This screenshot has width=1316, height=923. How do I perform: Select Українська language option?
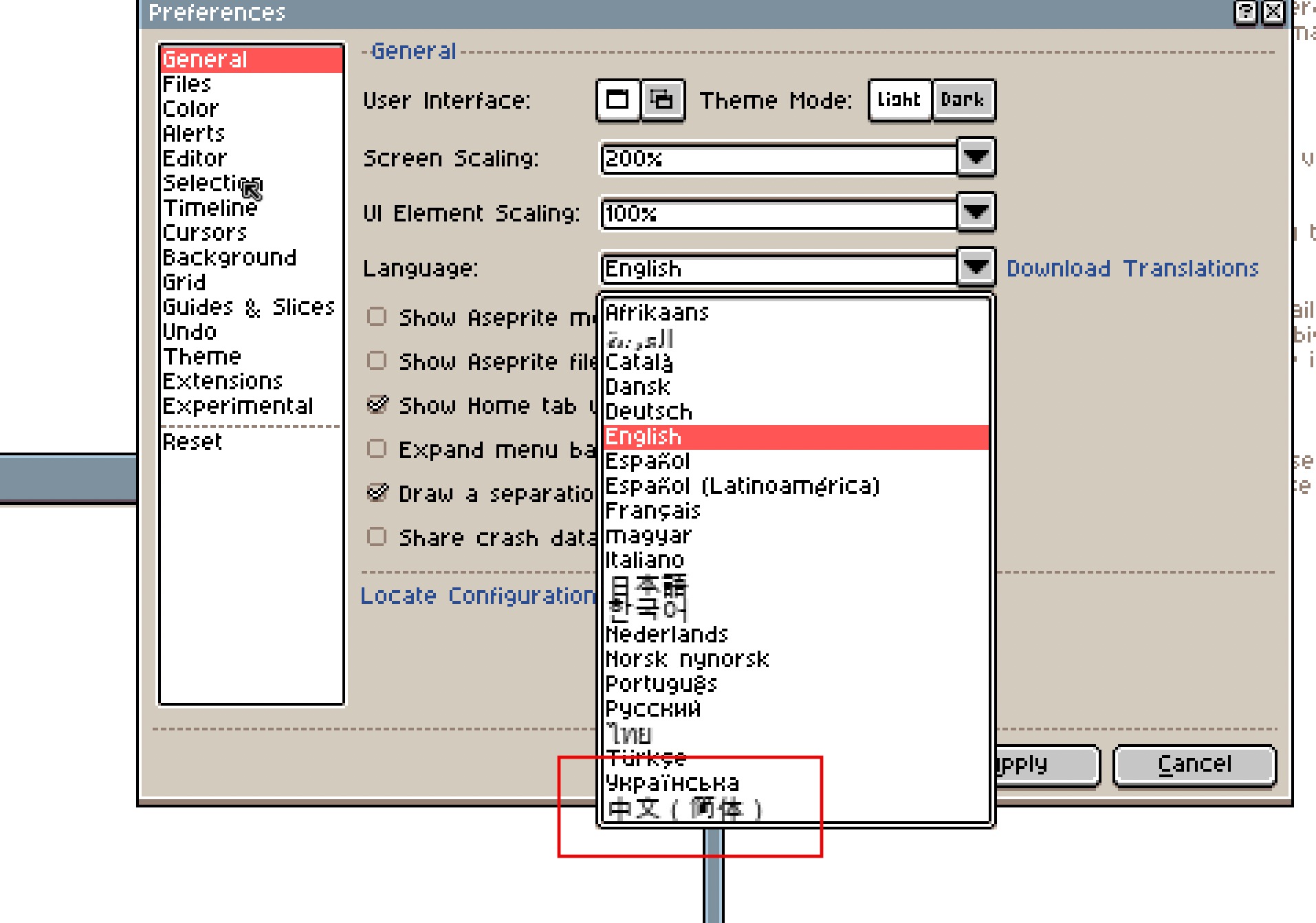click(x=672, y=783)
